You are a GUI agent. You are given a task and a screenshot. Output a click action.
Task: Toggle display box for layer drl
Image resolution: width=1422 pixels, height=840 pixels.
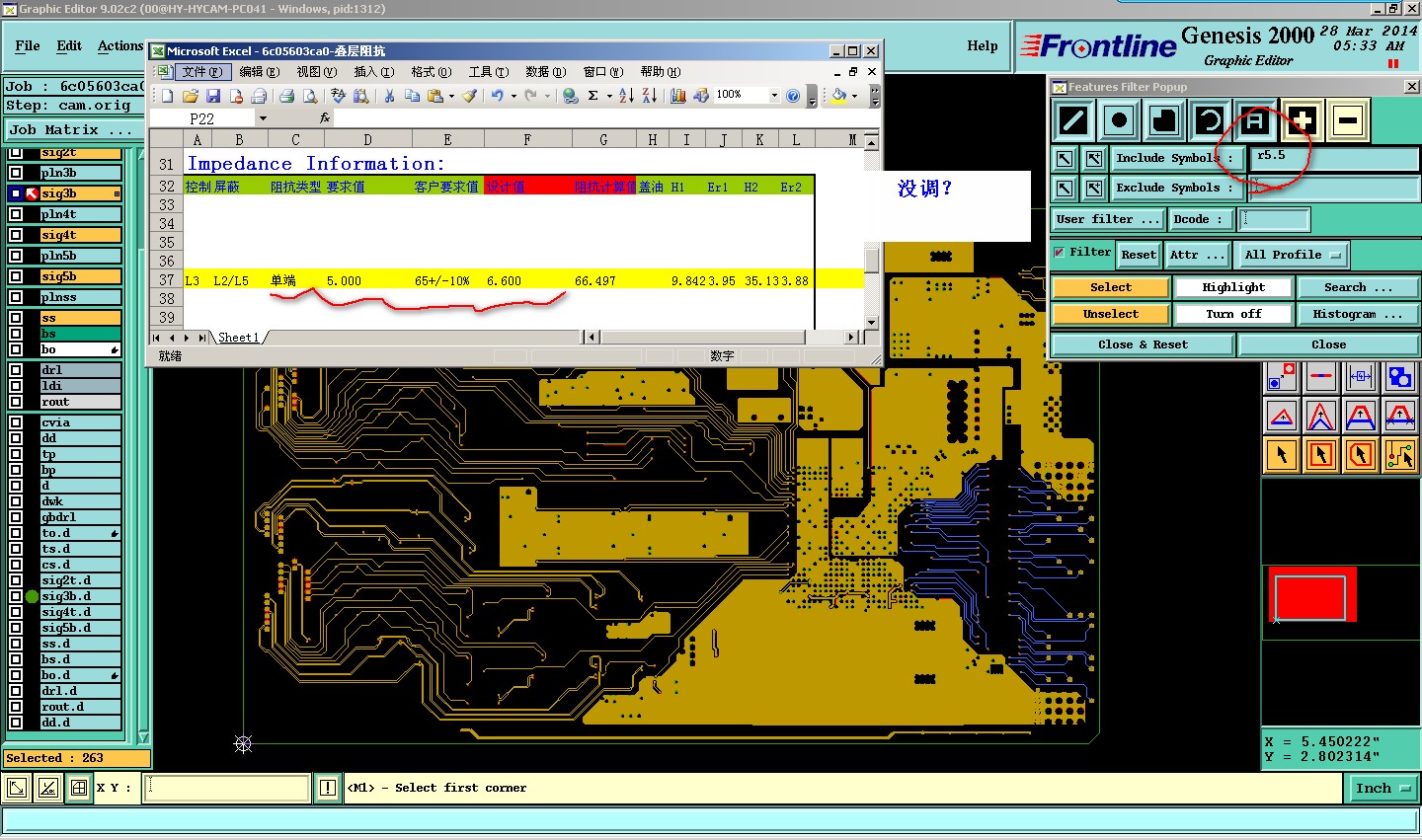click(16, 370)
